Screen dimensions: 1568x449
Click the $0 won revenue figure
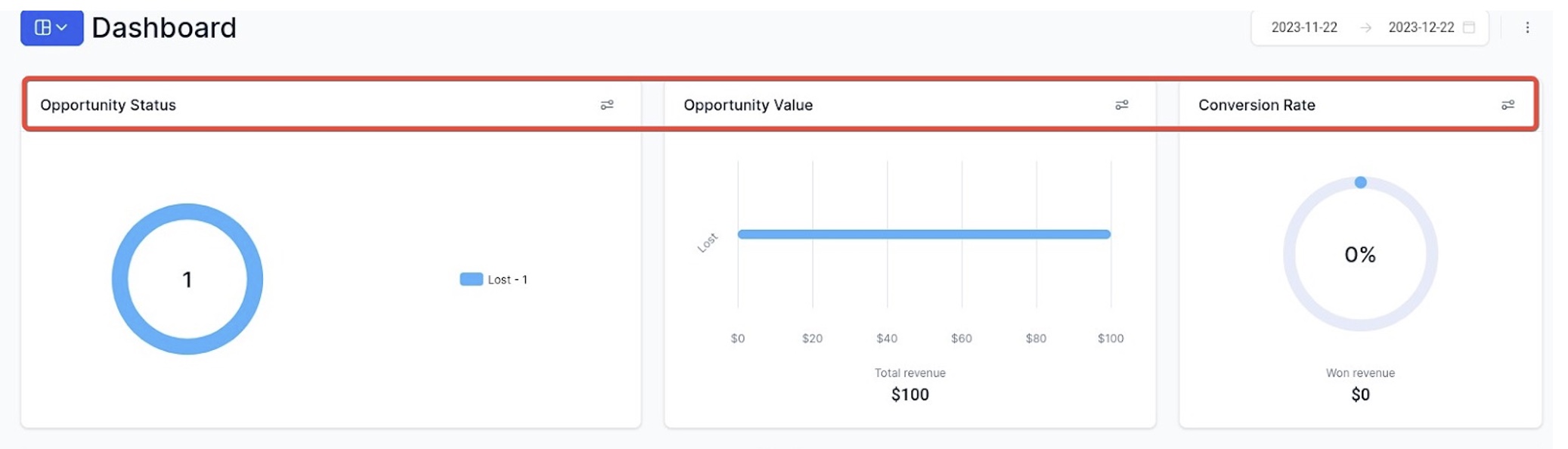[1360, 395]
